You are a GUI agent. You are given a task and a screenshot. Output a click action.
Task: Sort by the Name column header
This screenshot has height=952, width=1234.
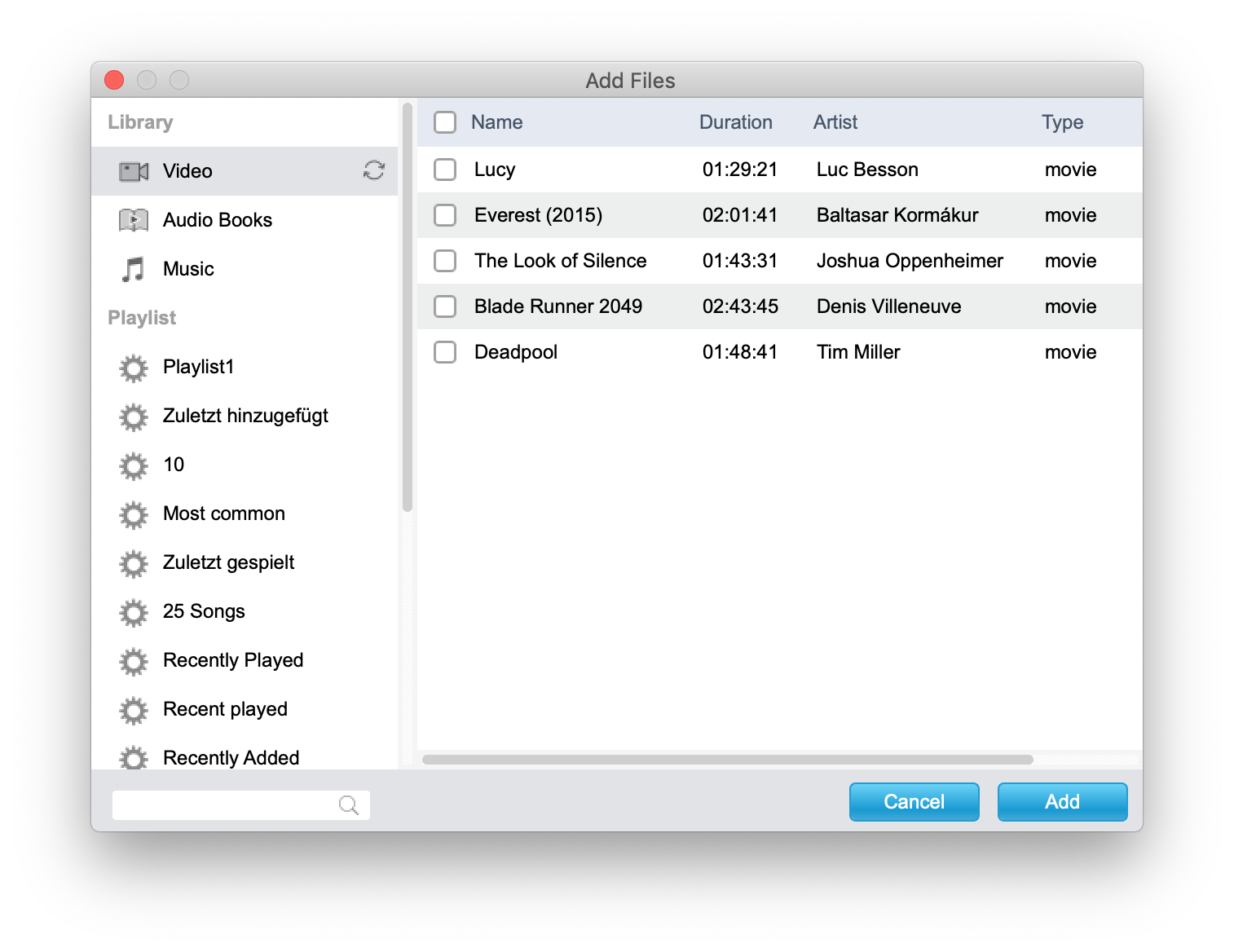(x=497, y=122)
